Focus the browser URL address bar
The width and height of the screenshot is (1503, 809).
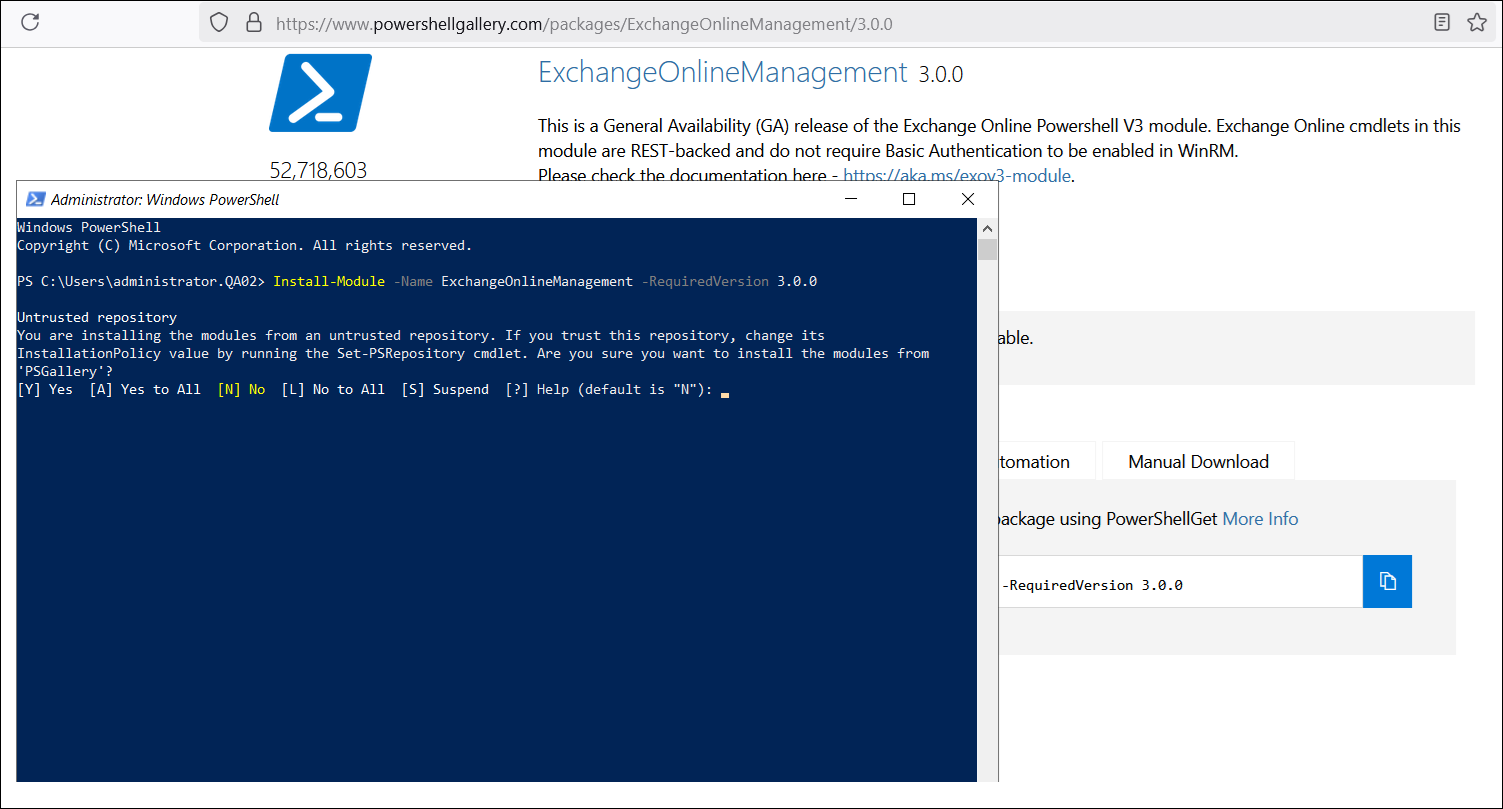[x=800, y=23]
